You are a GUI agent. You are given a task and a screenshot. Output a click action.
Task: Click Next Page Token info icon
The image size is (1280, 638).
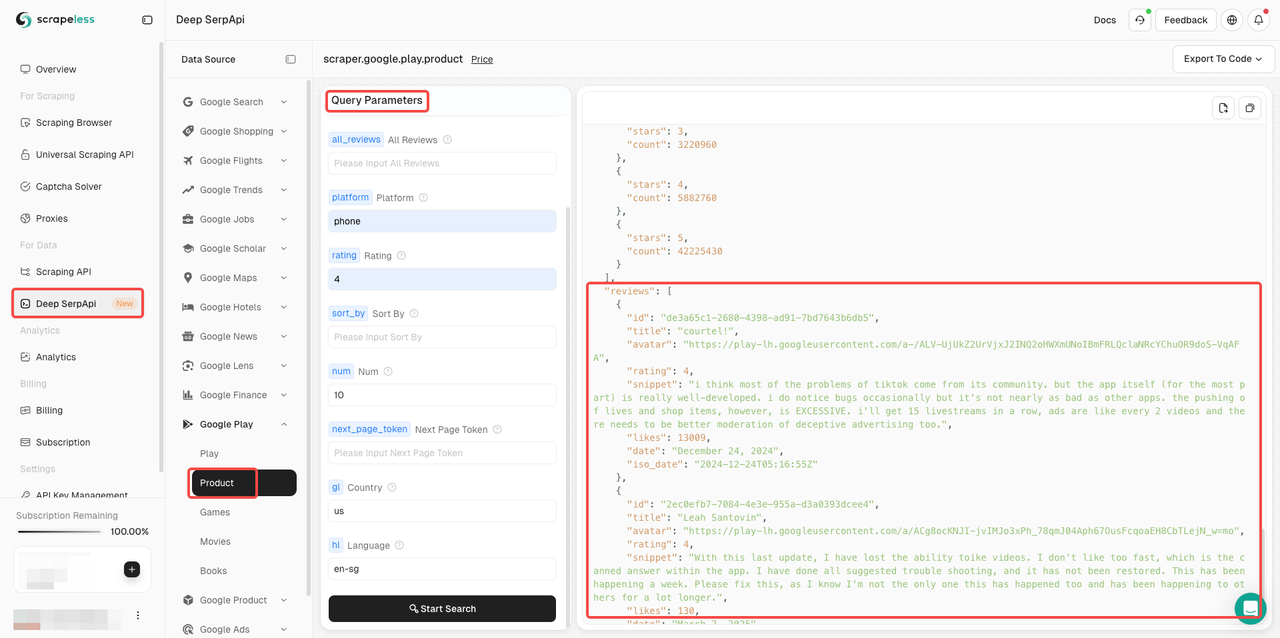(x=497, y=429)
